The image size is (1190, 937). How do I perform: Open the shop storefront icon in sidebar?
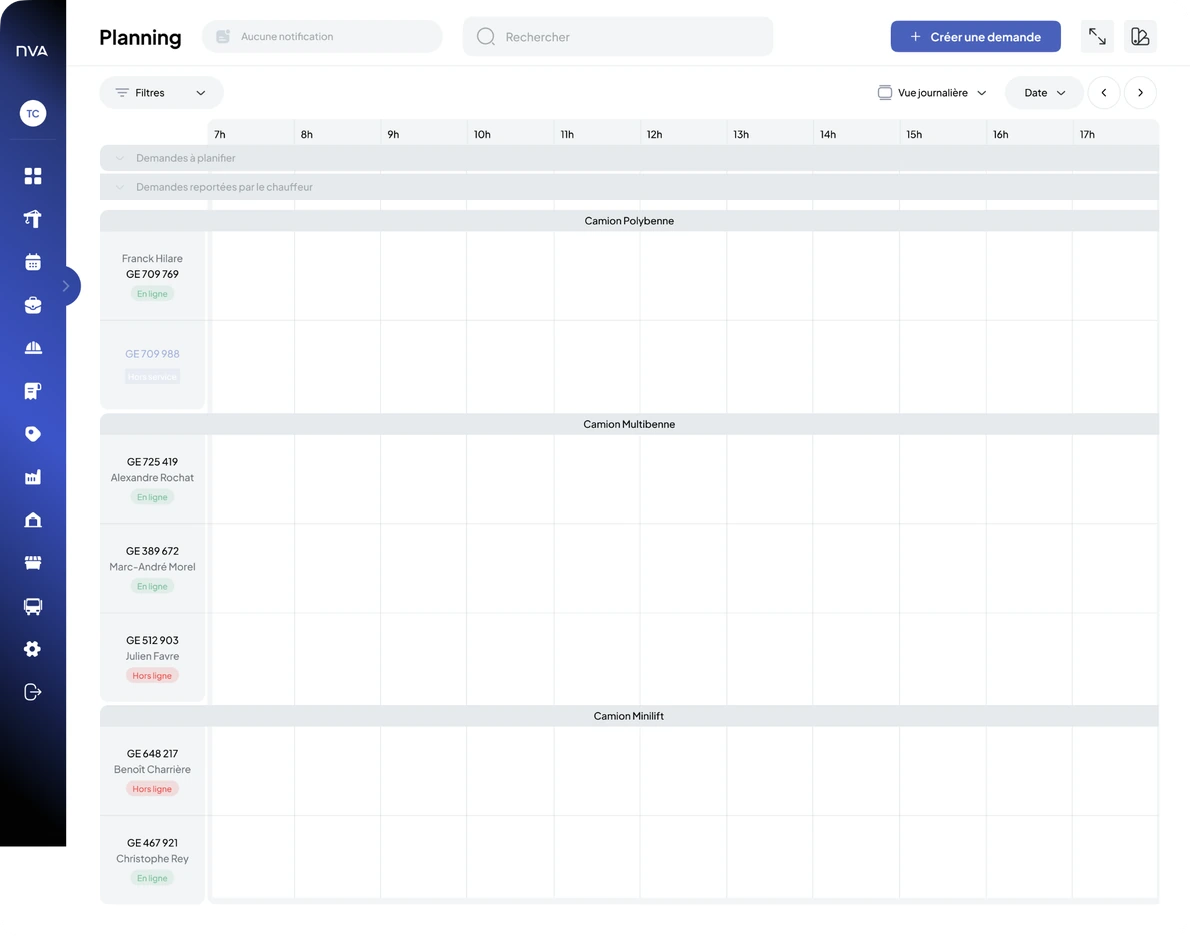(33, 562)
